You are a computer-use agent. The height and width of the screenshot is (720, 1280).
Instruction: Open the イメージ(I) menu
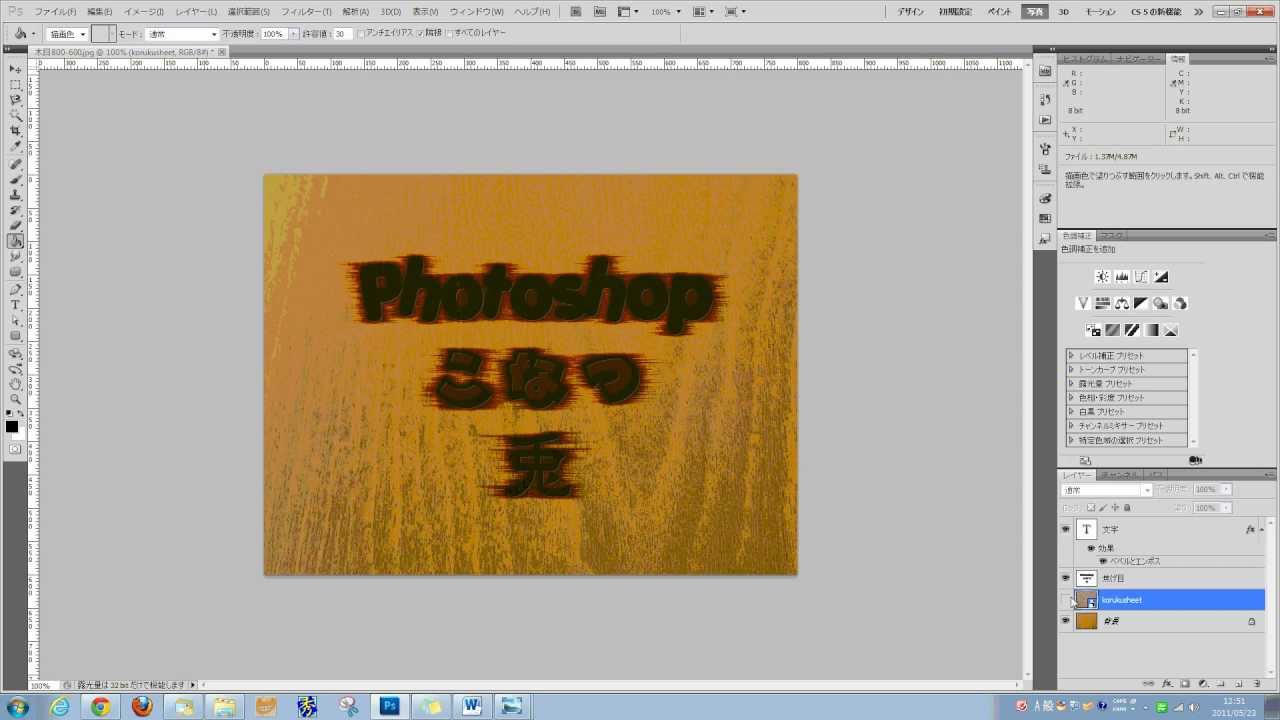[x=144, y=12]
